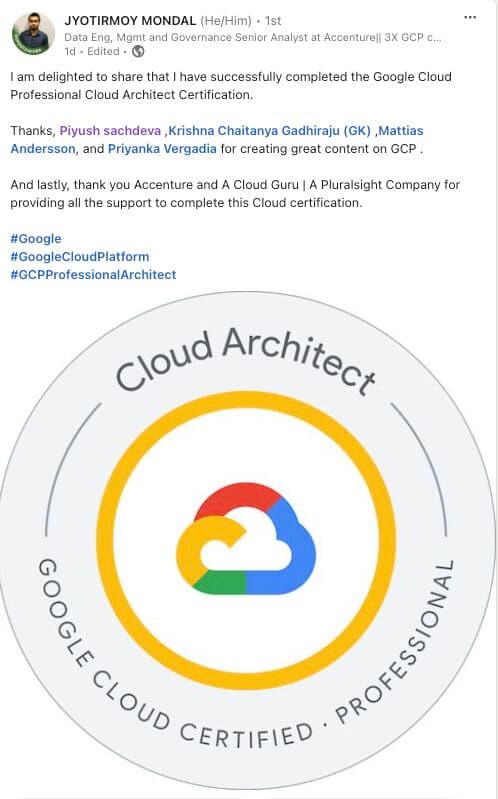The image size is (498, 799).
Task: Click the 1d Edited timestamp
Action: pyautogui.click(x=92, y=51)
